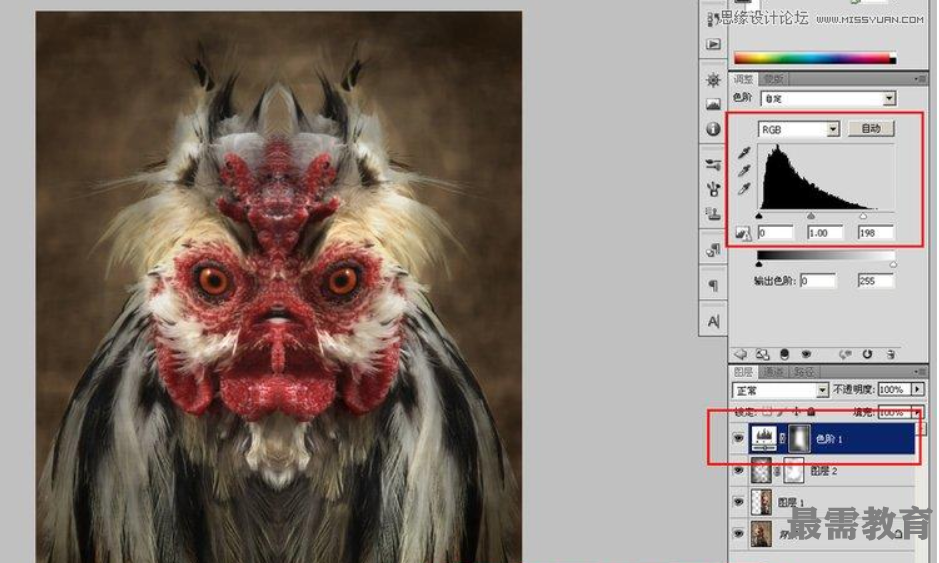Open the Paragraph panel icon
The width and height of the screenshot is (939, 563).
713,286
